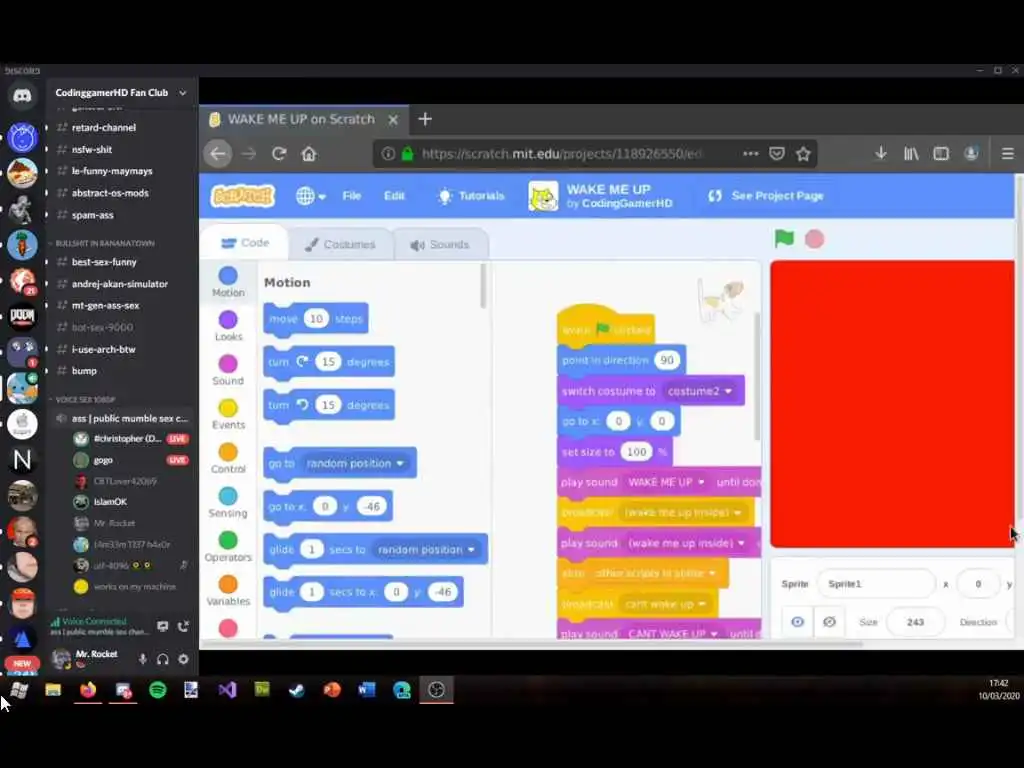Toggle Discord microphone mute
The width and height of the screenshot is (1024, 768).
pyautogui.click(x=142, y=659)
